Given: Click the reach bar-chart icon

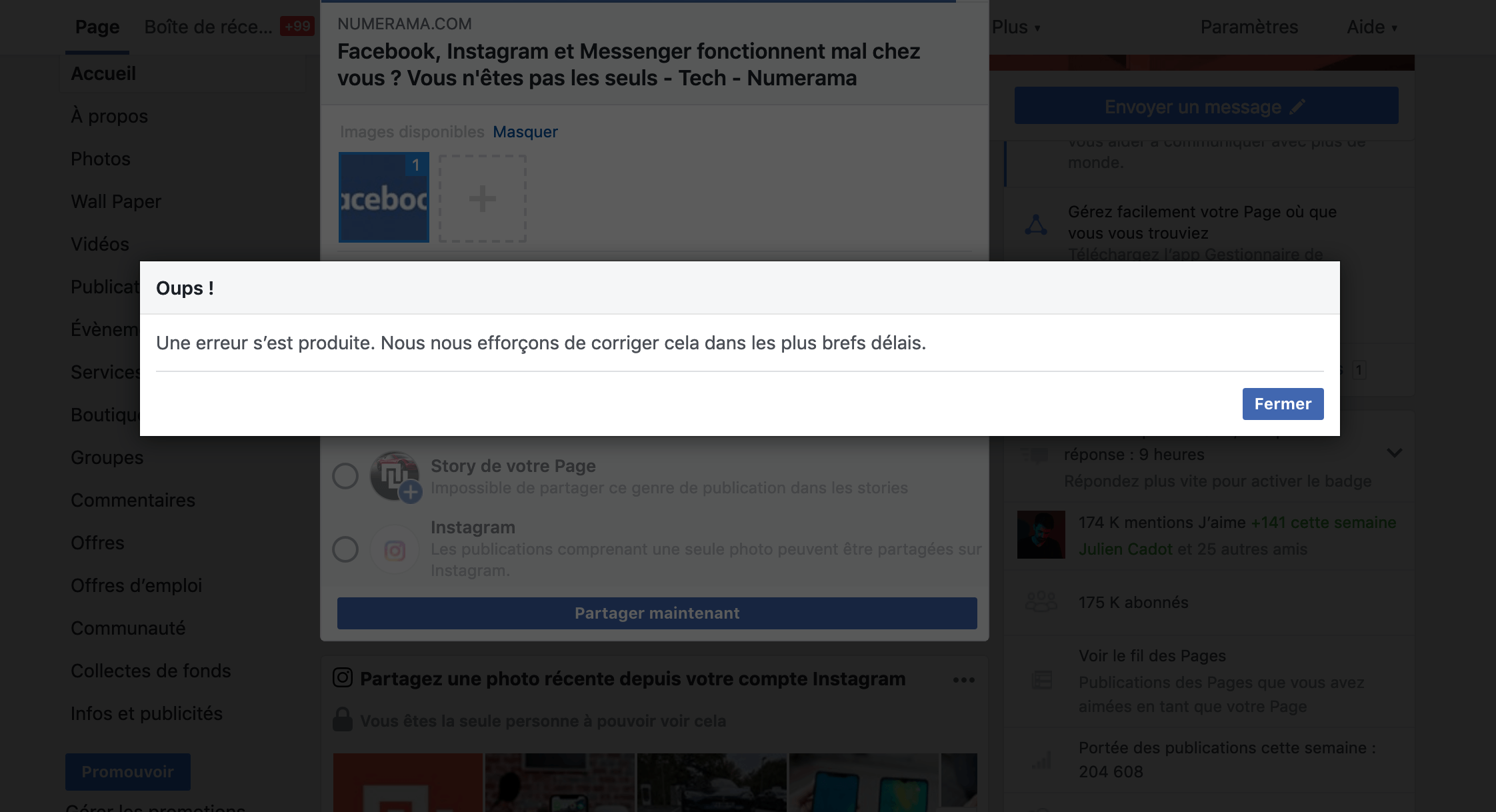Looking at the screenshot, I should pyautogui.click(x=1041, y=760).
